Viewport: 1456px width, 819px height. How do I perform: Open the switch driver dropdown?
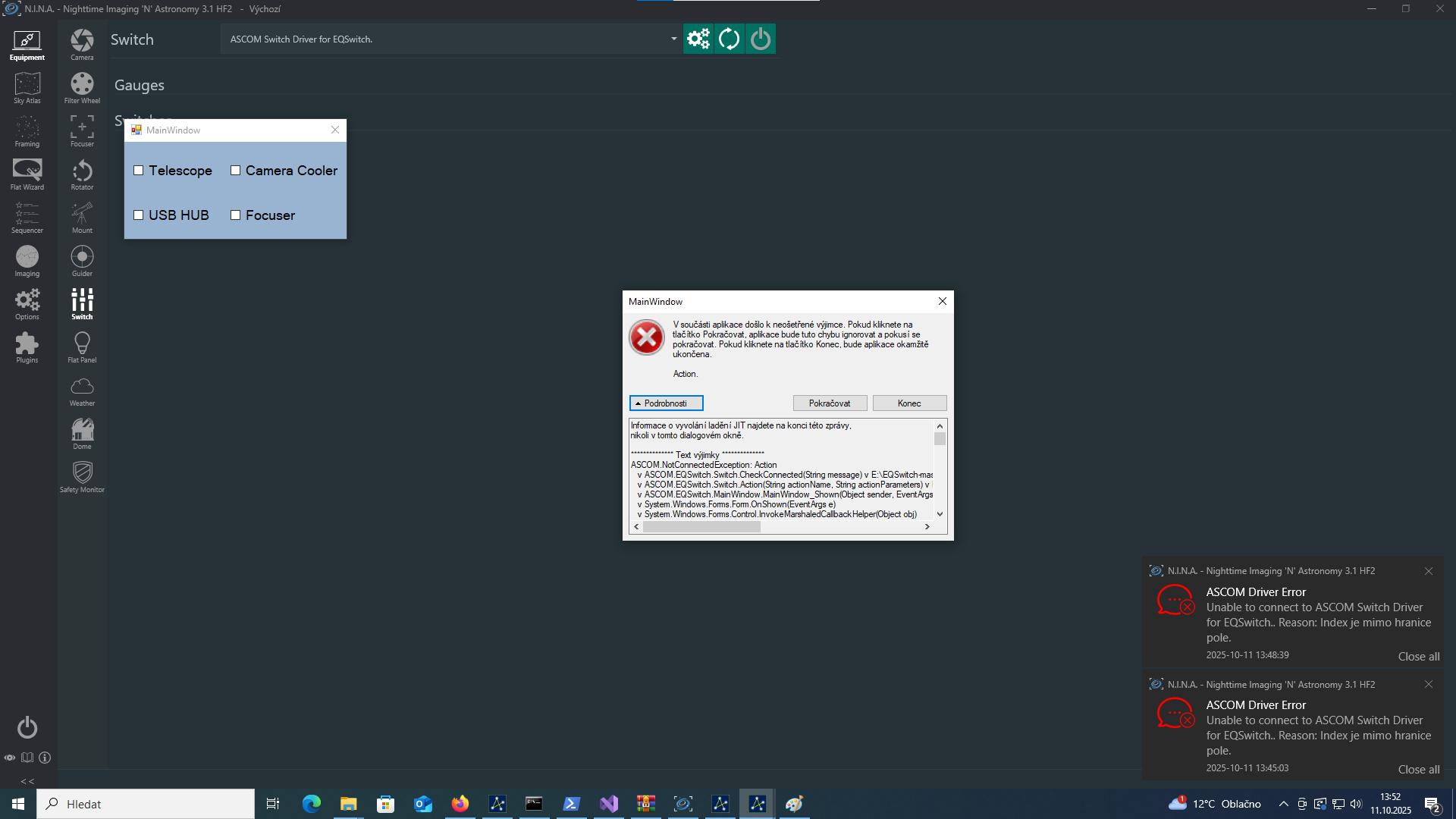click(x=672, y=39)
